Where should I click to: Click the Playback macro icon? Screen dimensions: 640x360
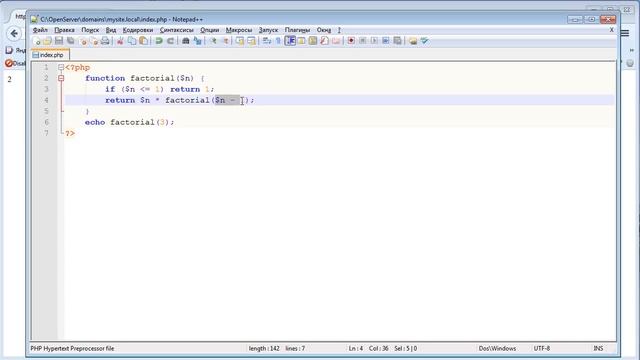[374, 41]
